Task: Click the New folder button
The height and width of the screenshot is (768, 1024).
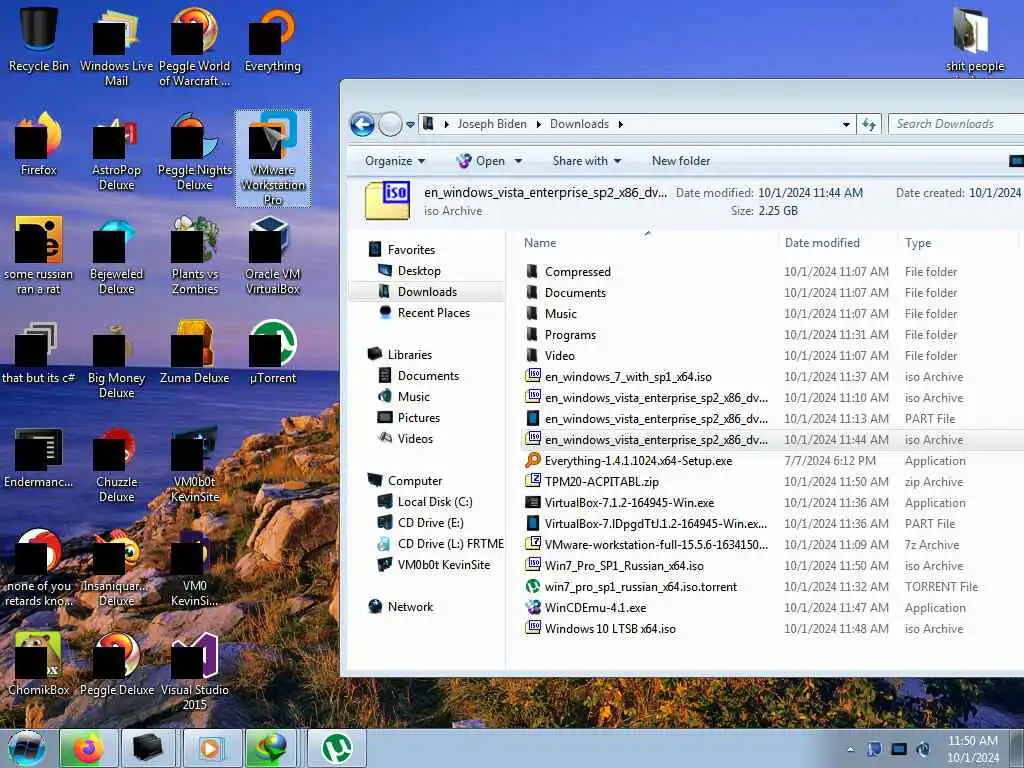Action: [x=680, y=161]
